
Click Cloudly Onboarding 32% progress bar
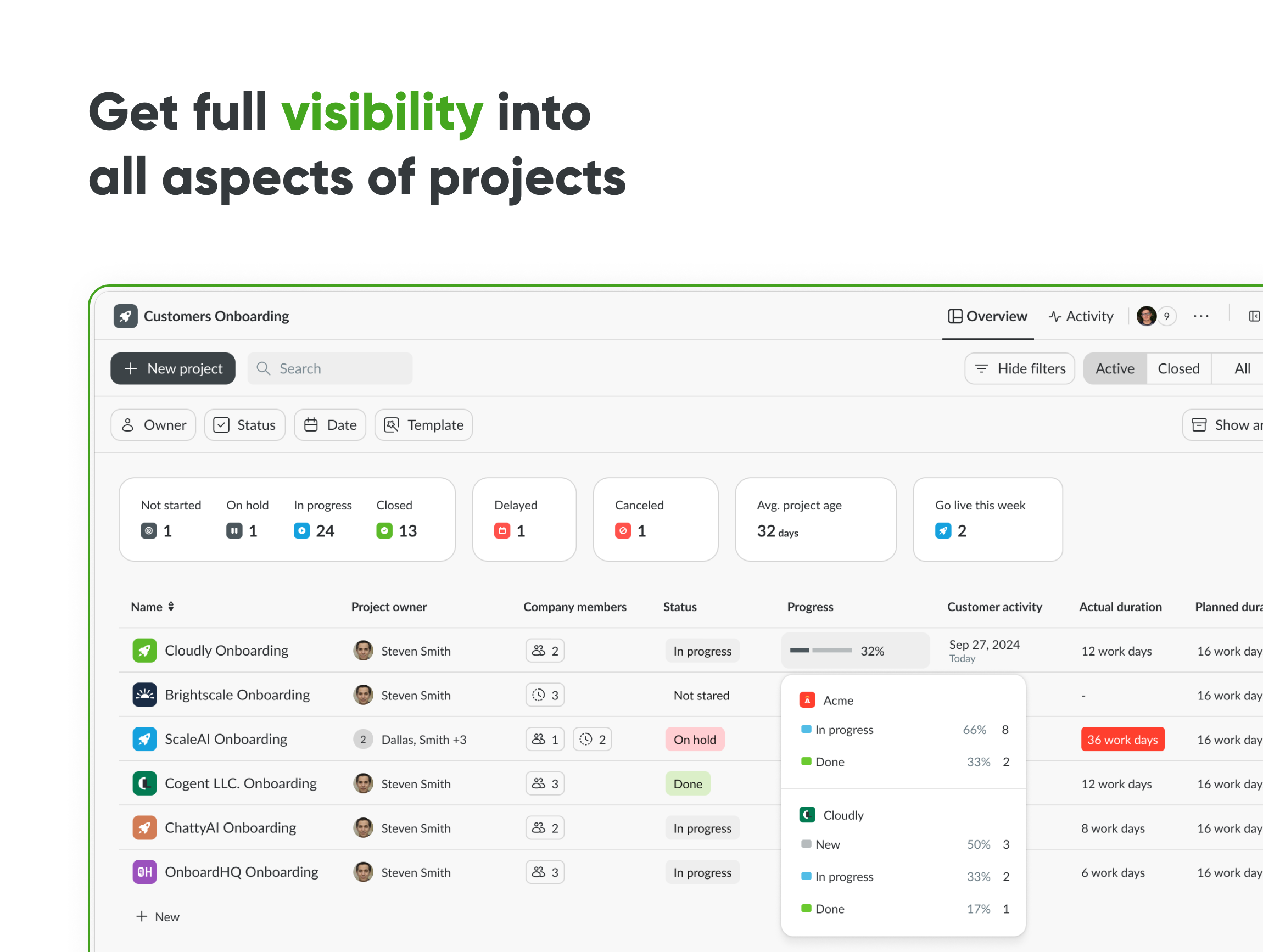(x=820, y=651)
